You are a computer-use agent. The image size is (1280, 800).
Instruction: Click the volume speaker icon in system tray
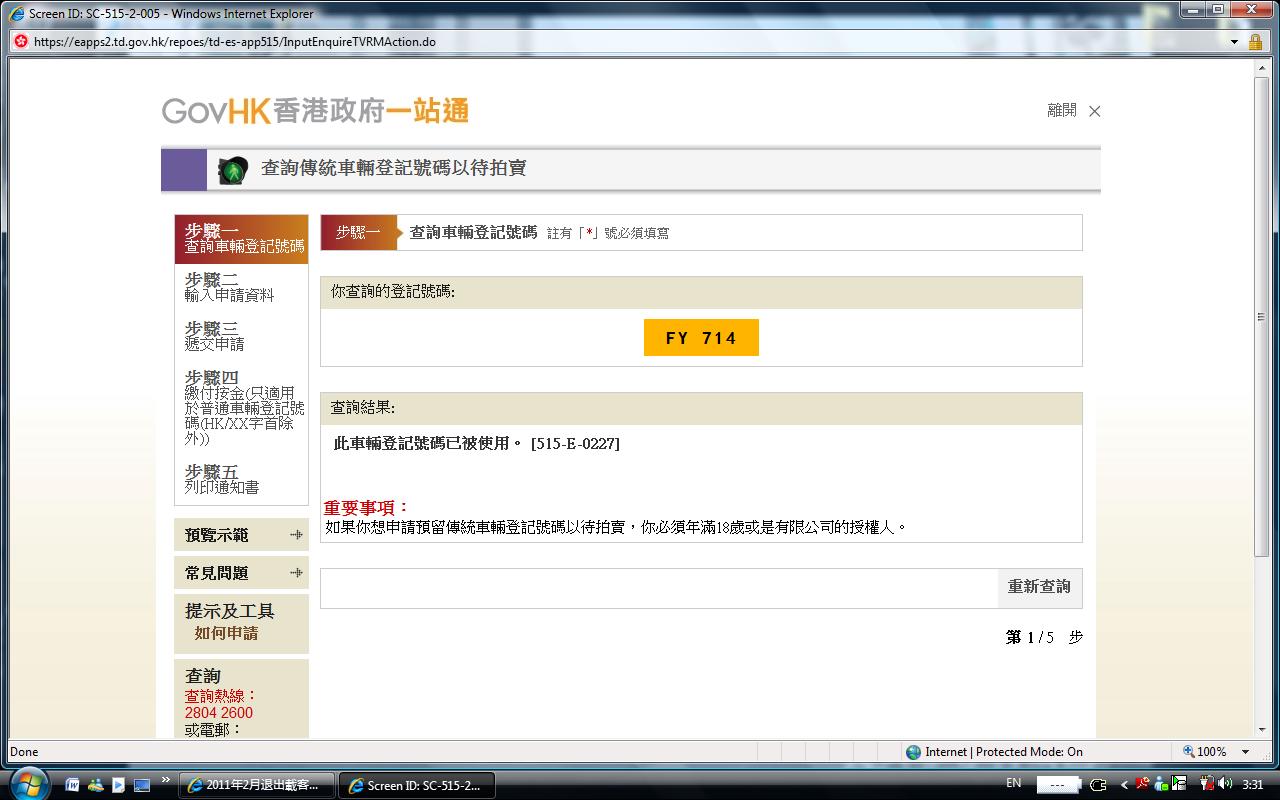point(1225,784)
